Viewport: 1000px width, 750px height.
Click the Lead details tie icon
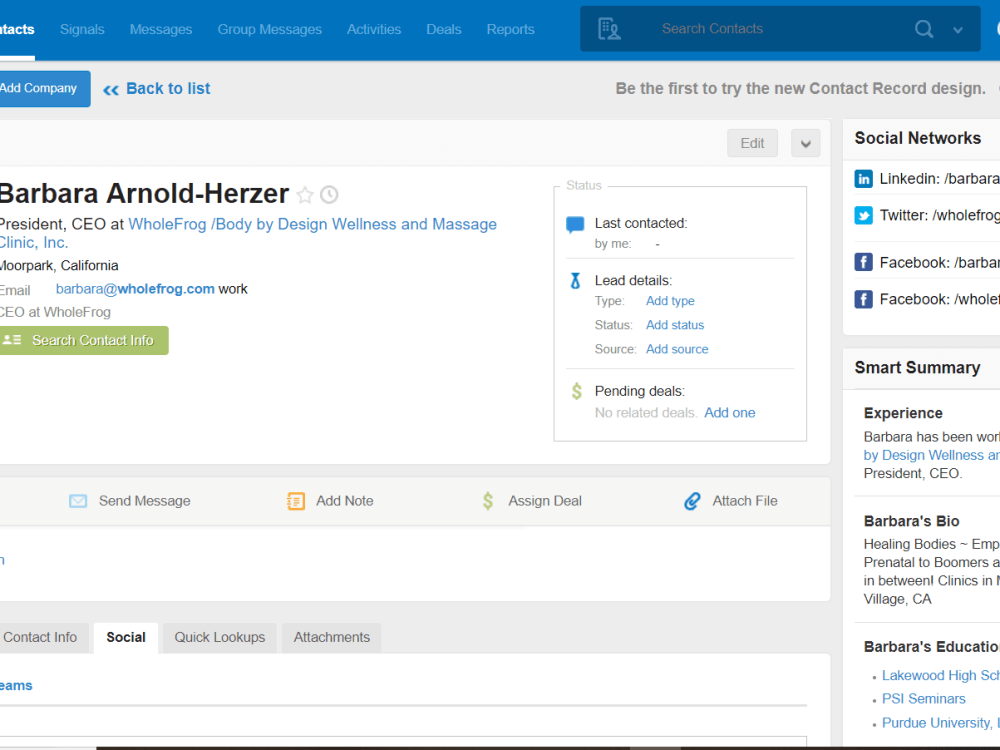tap(575, 281)
